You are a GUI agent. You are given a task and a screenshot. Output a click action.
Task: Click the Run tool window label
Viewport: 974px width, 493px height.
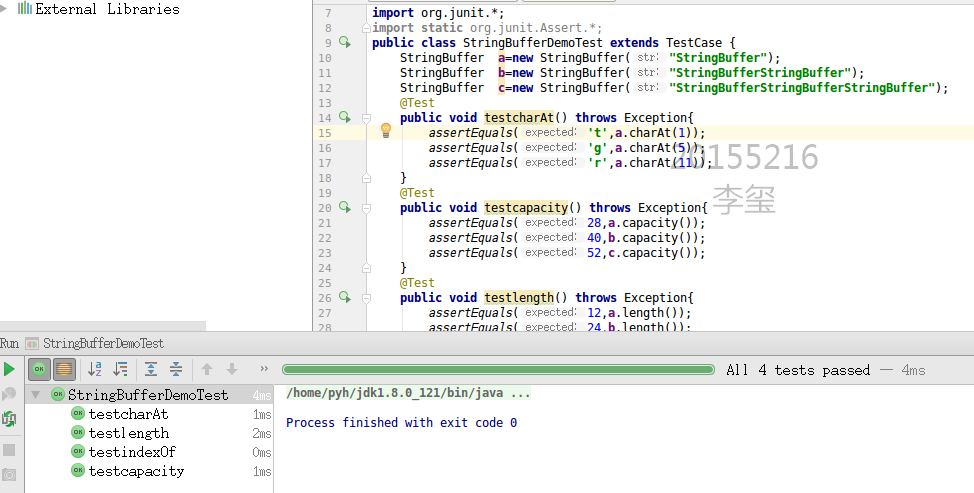pos(9,343)
